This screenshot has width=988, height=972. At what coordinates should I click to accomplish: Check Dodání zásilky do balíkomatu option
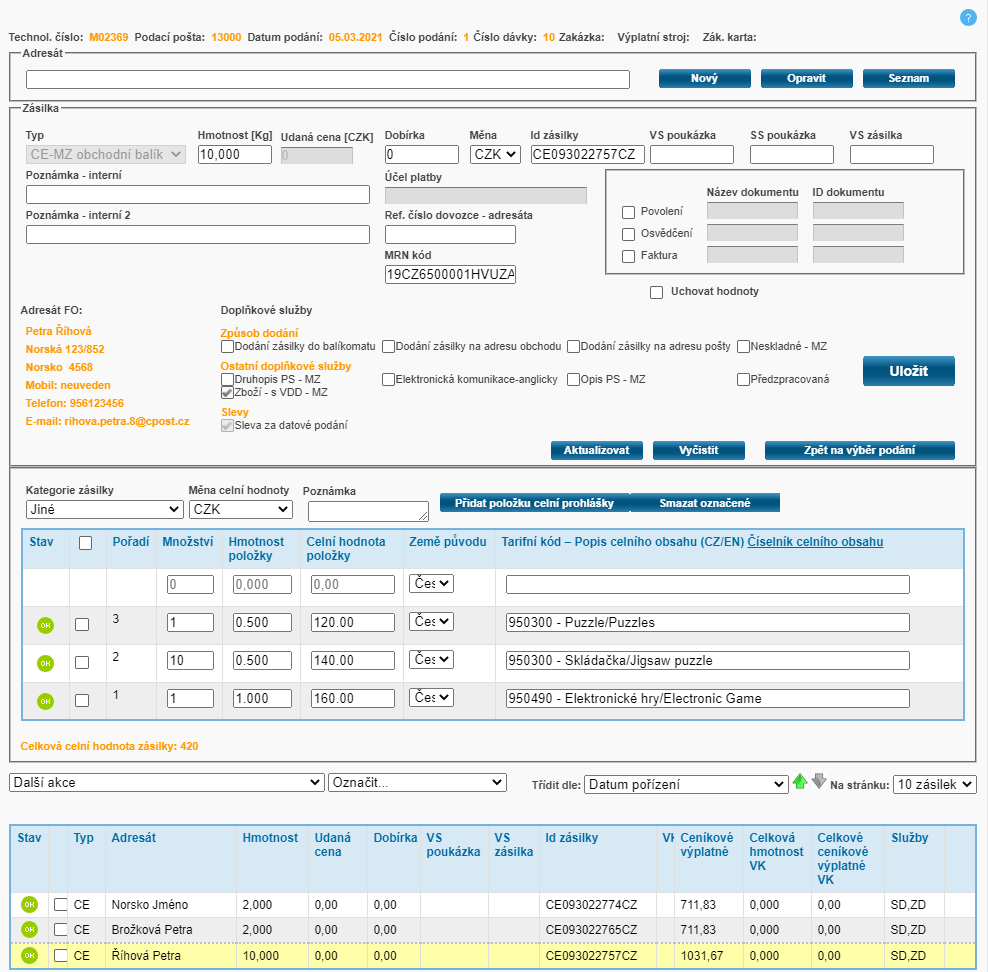click(227, 346)
